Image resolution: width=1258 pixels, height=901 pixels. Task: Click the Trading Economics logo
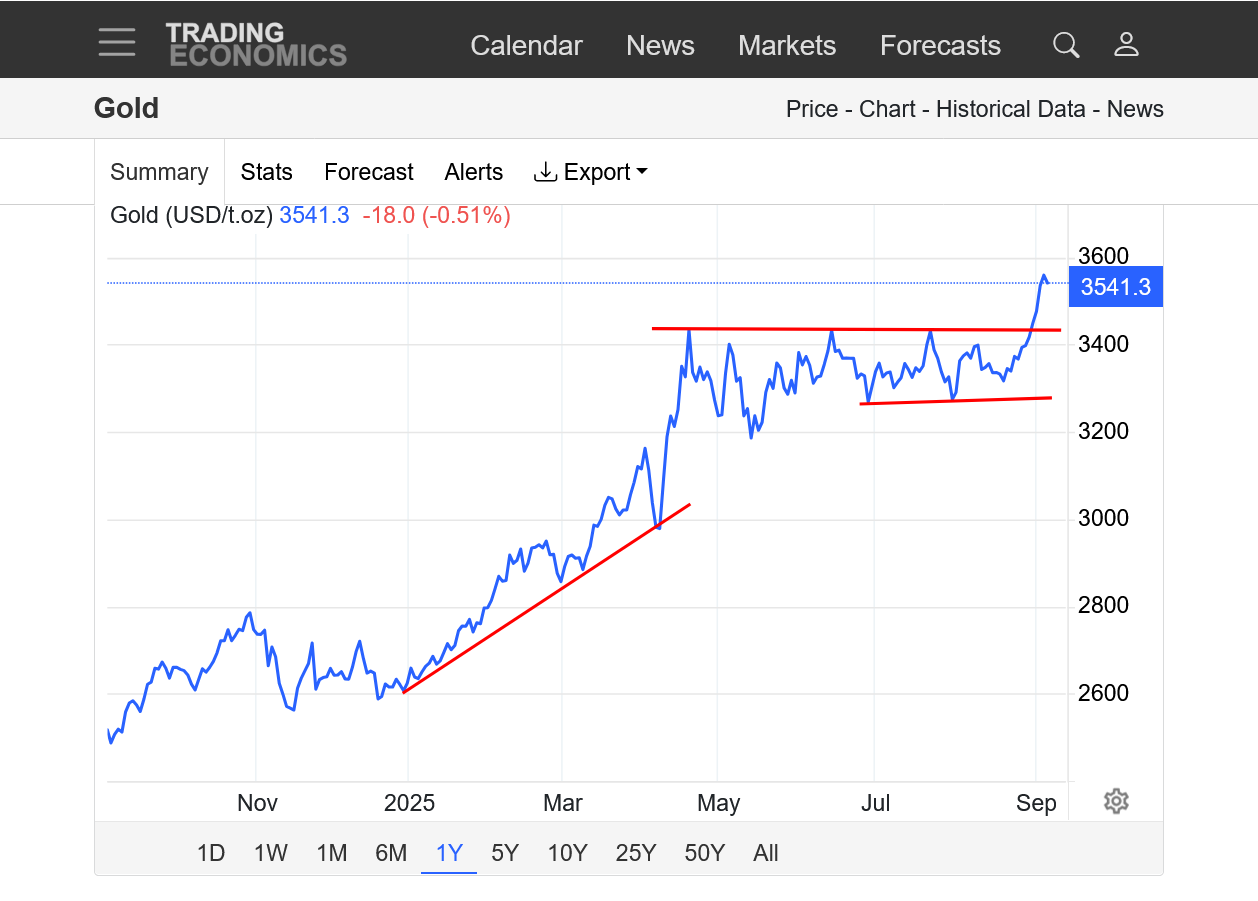pyautogui.click(x=256, y=45)
